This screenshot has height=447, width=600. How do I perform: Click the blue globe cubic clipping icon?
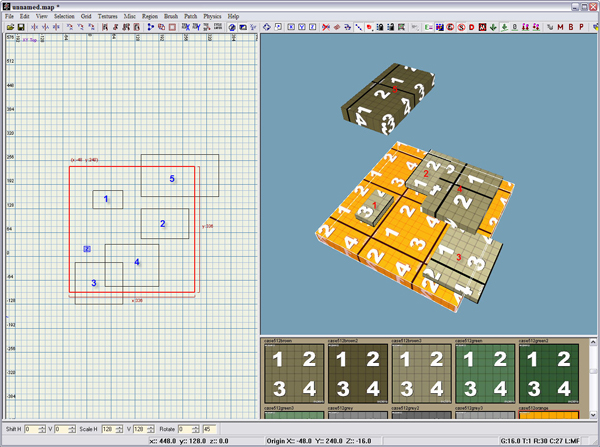pyautogui.click(x=232, y=27)
